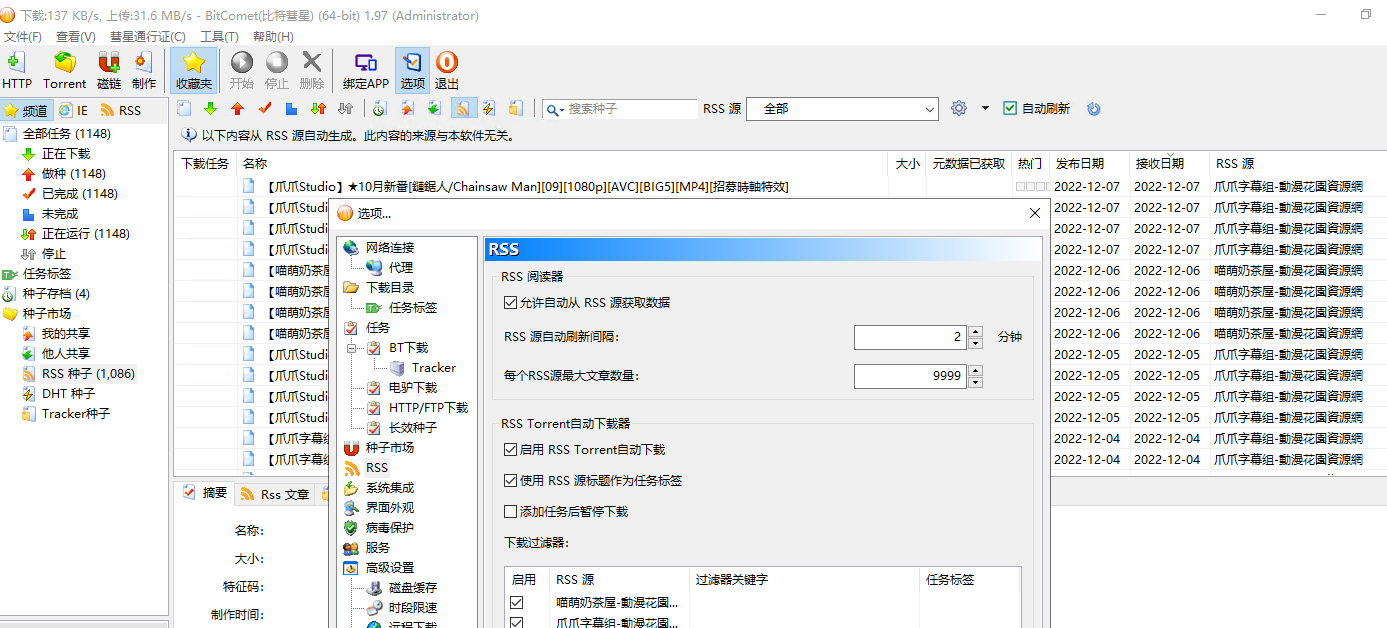
Task: Click the 退出 exit toolbar button
Action: 447,71
